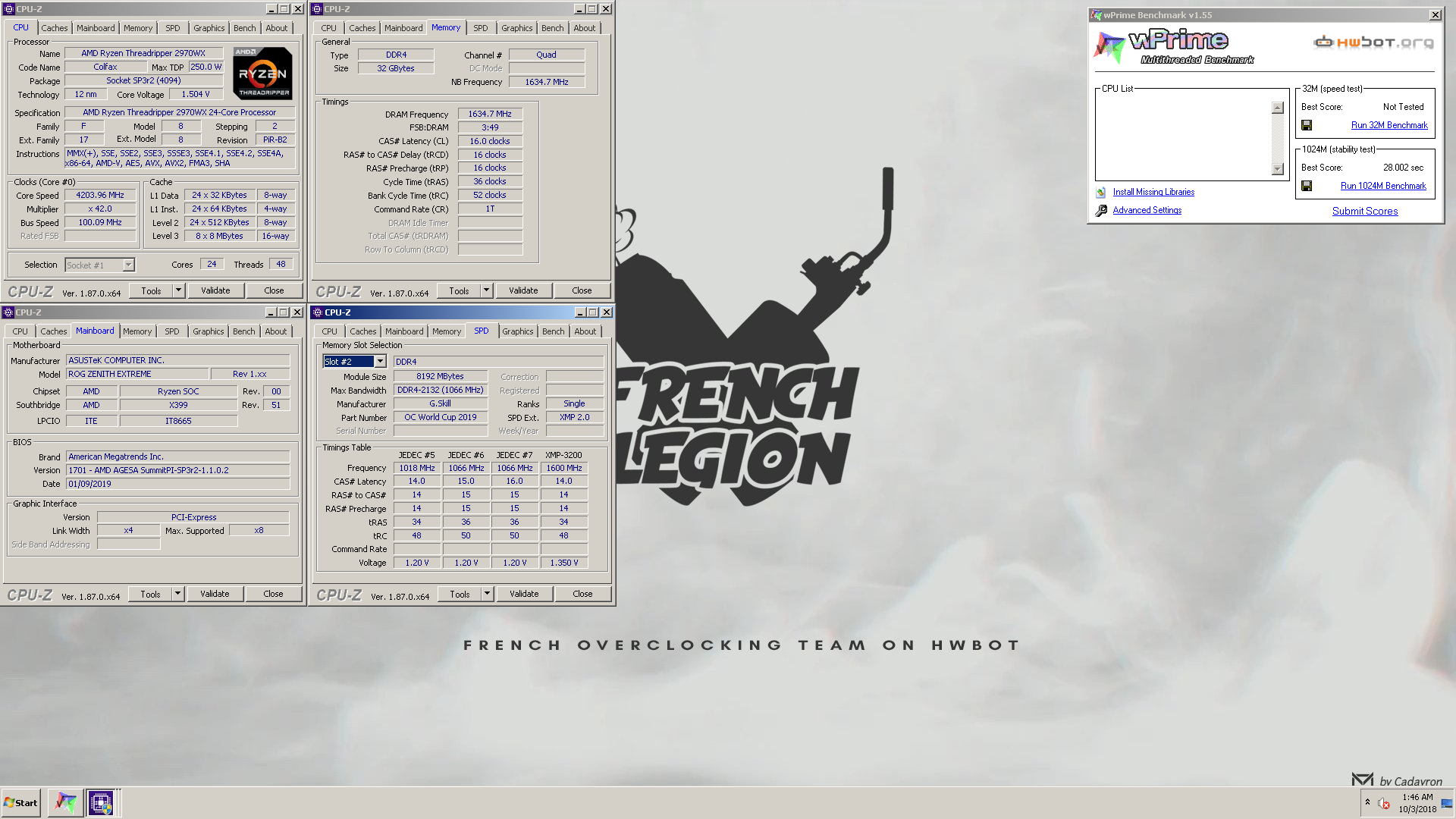
Task: Open Mainboard tab in SPD window
Action: pyautogui.click(x=403, y=331)
